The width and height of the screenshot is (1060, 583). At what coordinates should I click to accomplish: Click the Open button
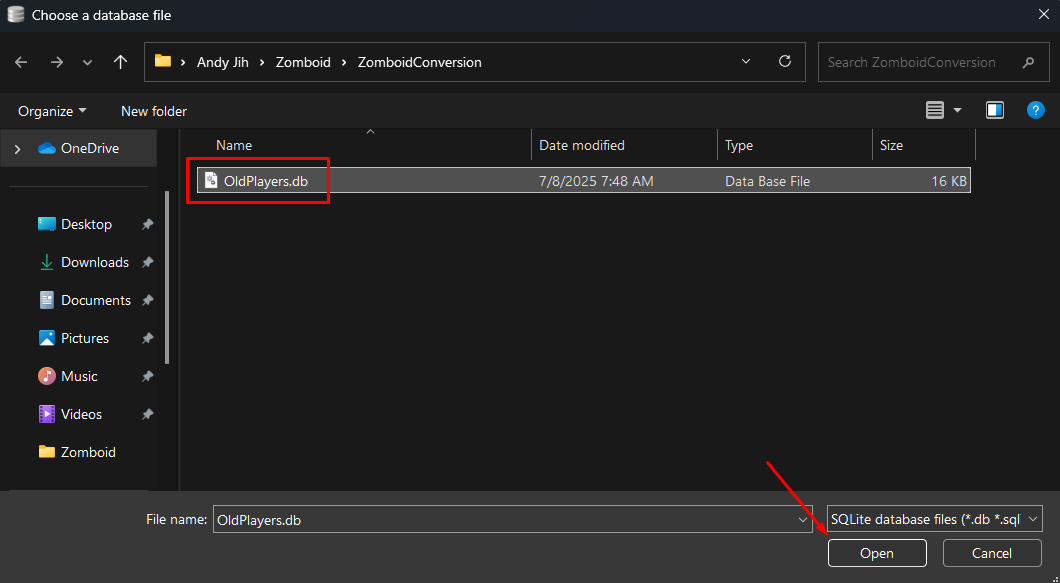pyautogui.click(x=876, y=552)
